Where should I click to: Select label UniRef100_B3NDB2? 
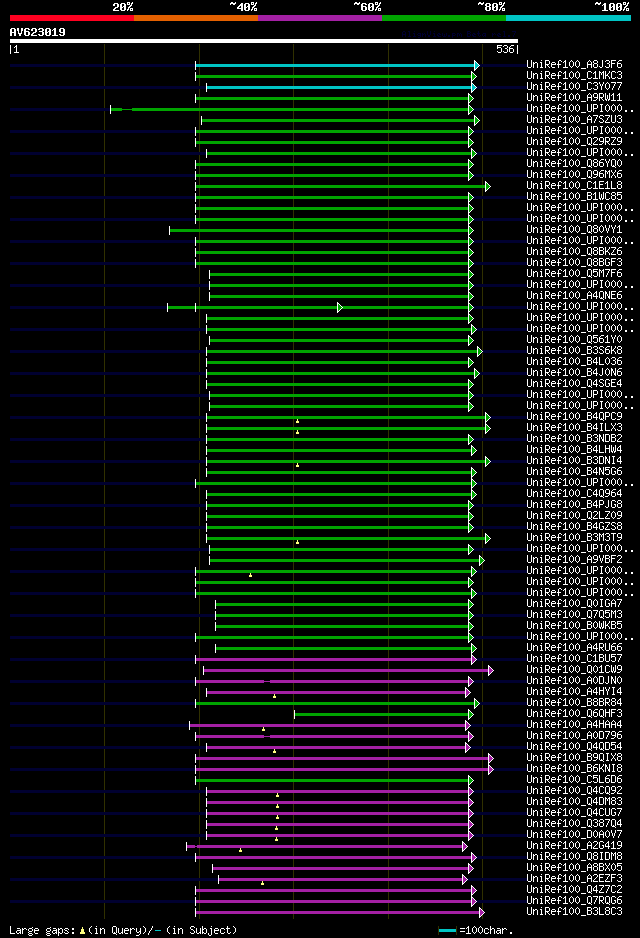pos(574,438)
